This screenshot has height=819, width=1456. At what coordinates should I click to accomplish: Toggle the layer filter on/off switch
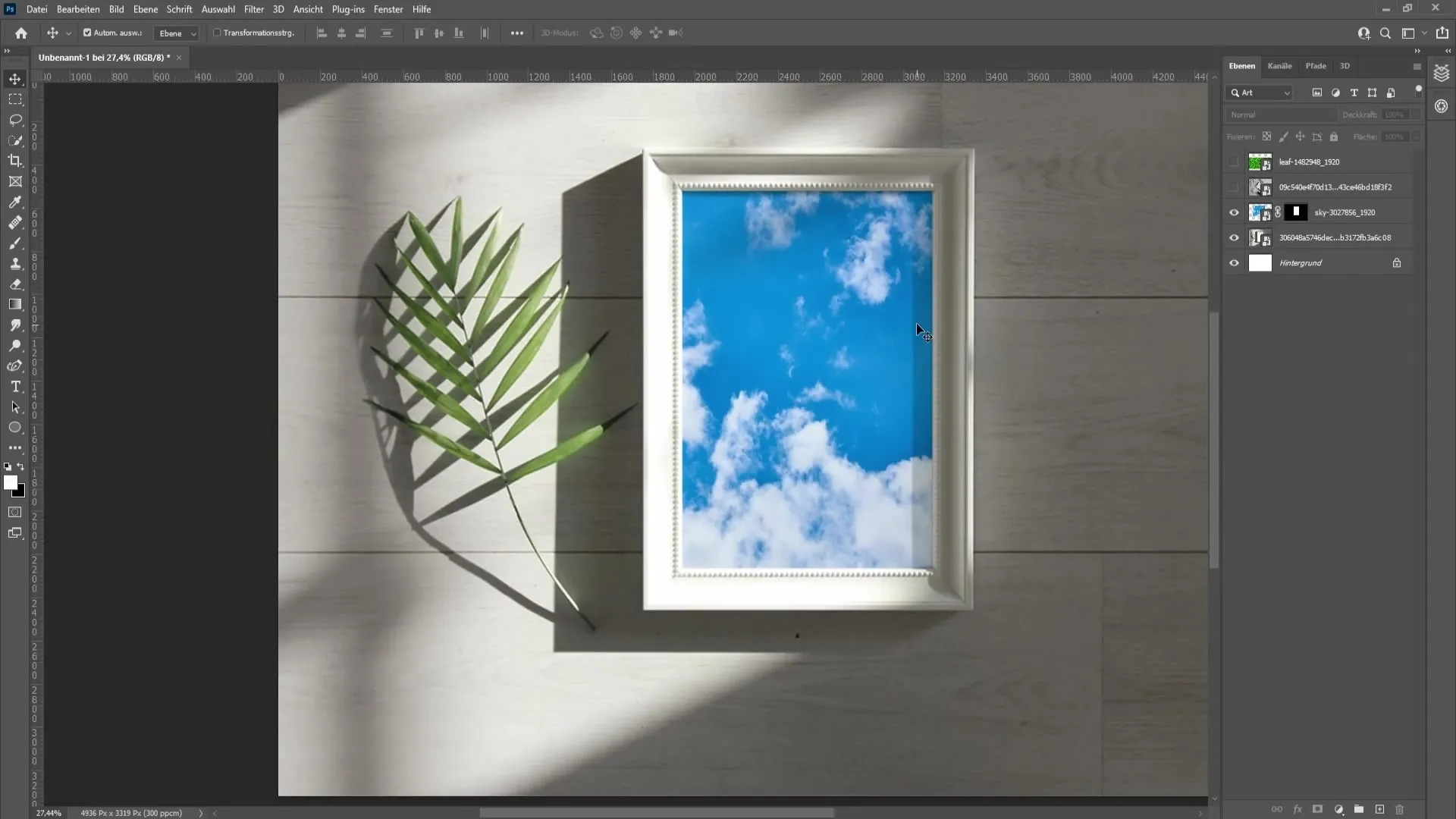[1418, 92]
